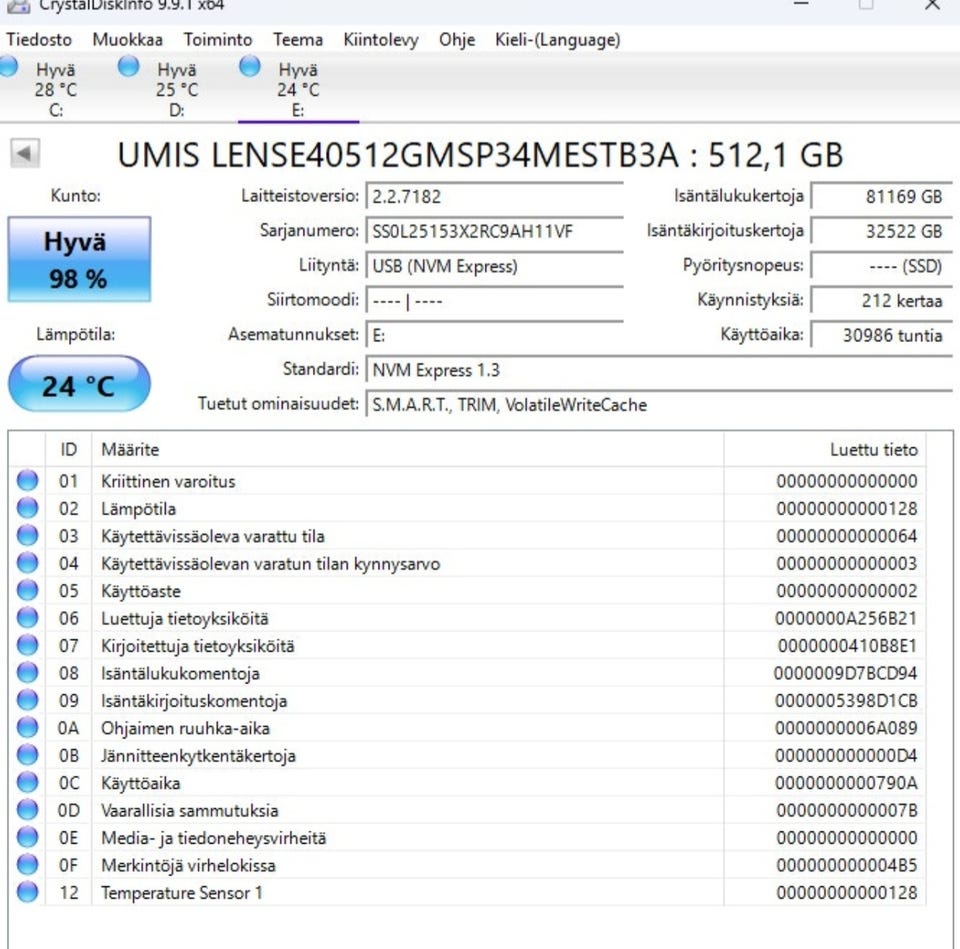Click the Standardi field NVM Express 1.3
This screenshot has height=949, width=960.
(659, 370)
